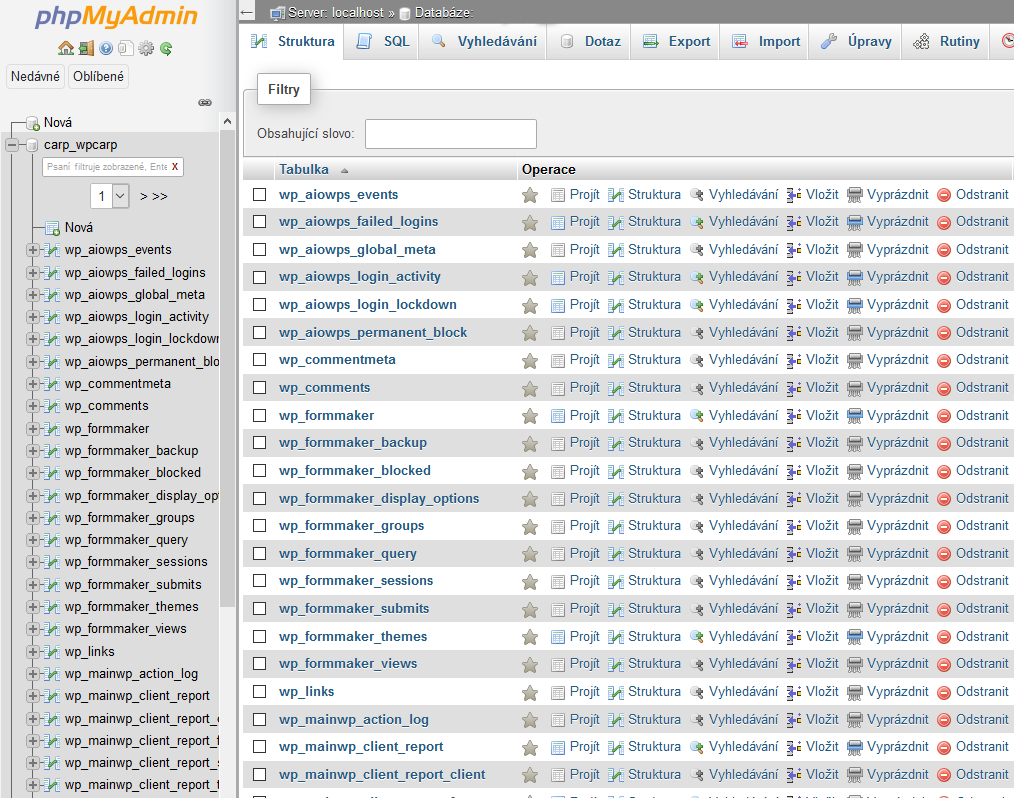Switch to the SQL tab

click(382, 41)
